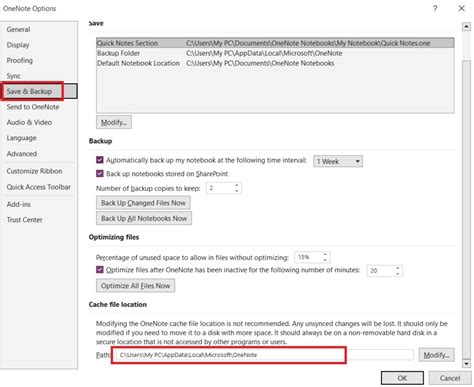The width and height of the screenshot is (474, 387).
Task: Select the Proofing category
Action: [20, 60]
